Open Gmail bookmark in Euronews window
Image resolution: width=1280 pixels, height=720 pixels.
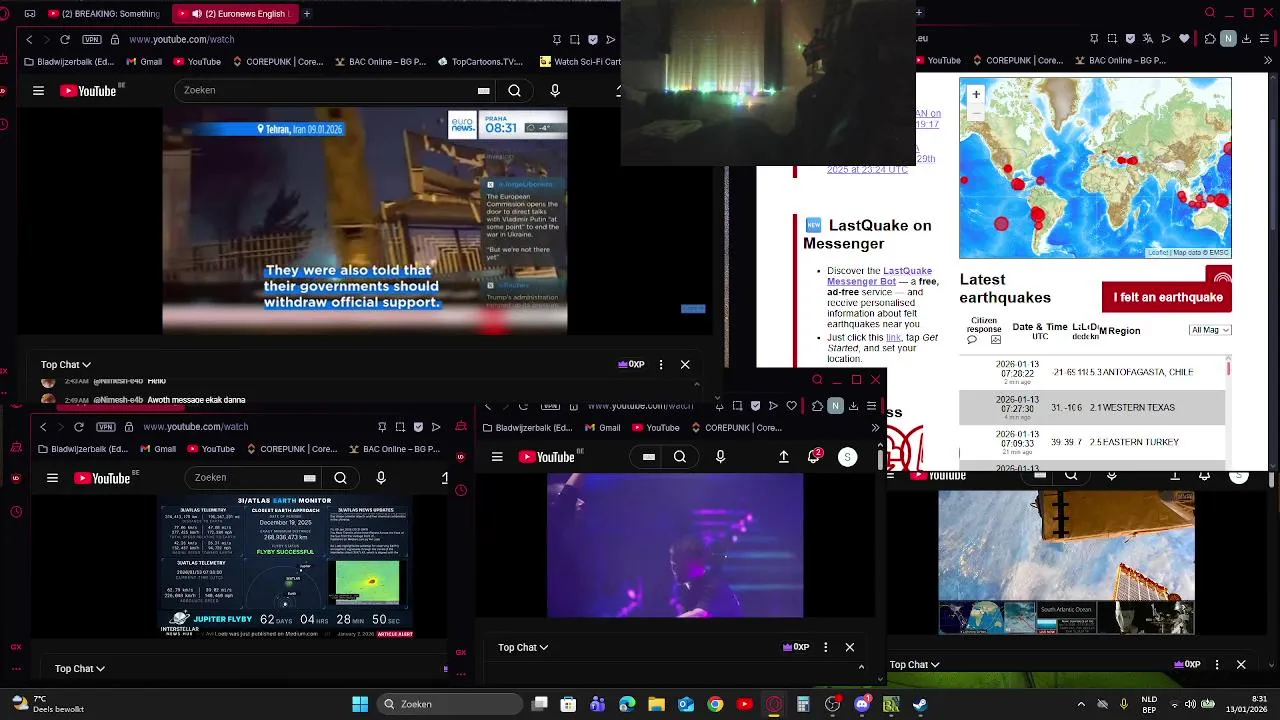(144, 62)
